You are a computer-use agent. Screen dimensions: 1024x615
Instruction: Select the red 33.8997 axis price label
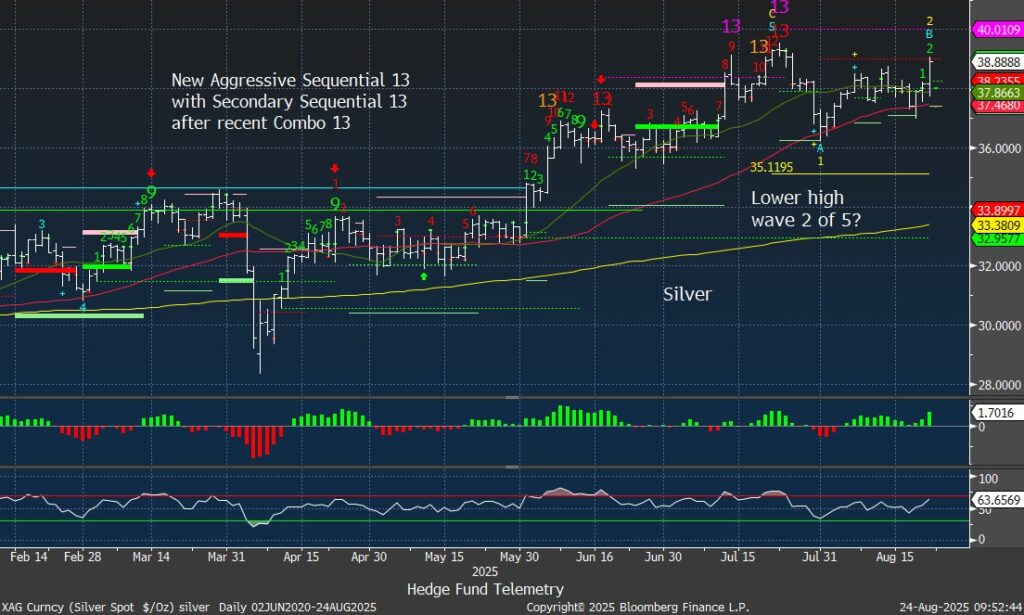tap(996, 211)
